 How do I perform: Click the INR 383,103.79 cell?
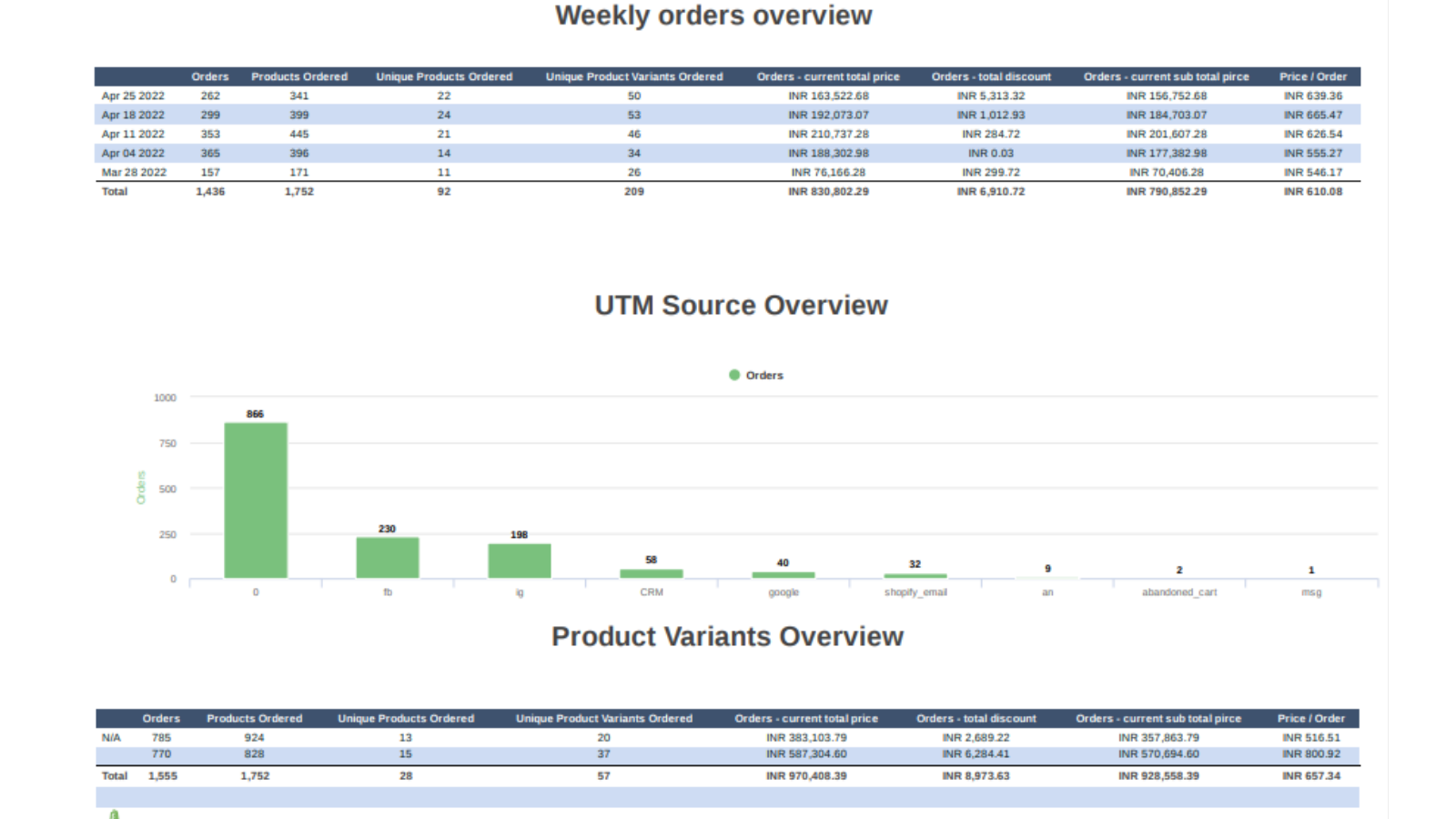tap(806, 738)
